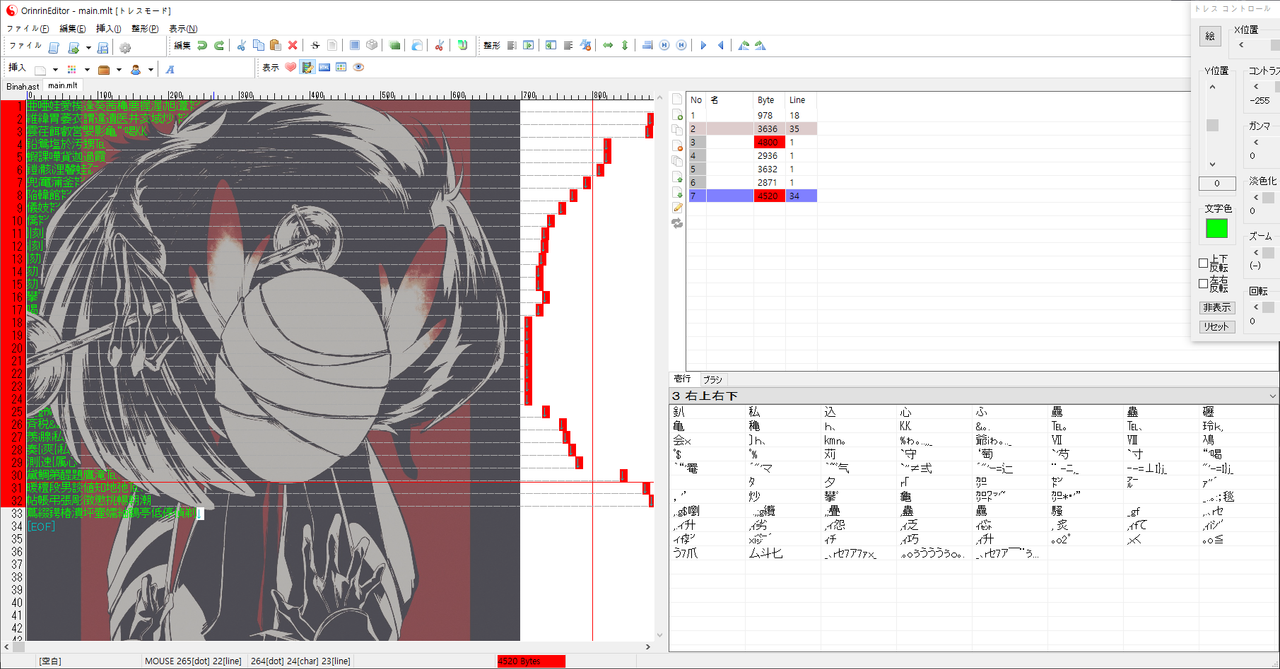The height and width of the screenshot is (669, 1280).
Task: Click the 3D gray box icon
Action: [x=372, y=46]
